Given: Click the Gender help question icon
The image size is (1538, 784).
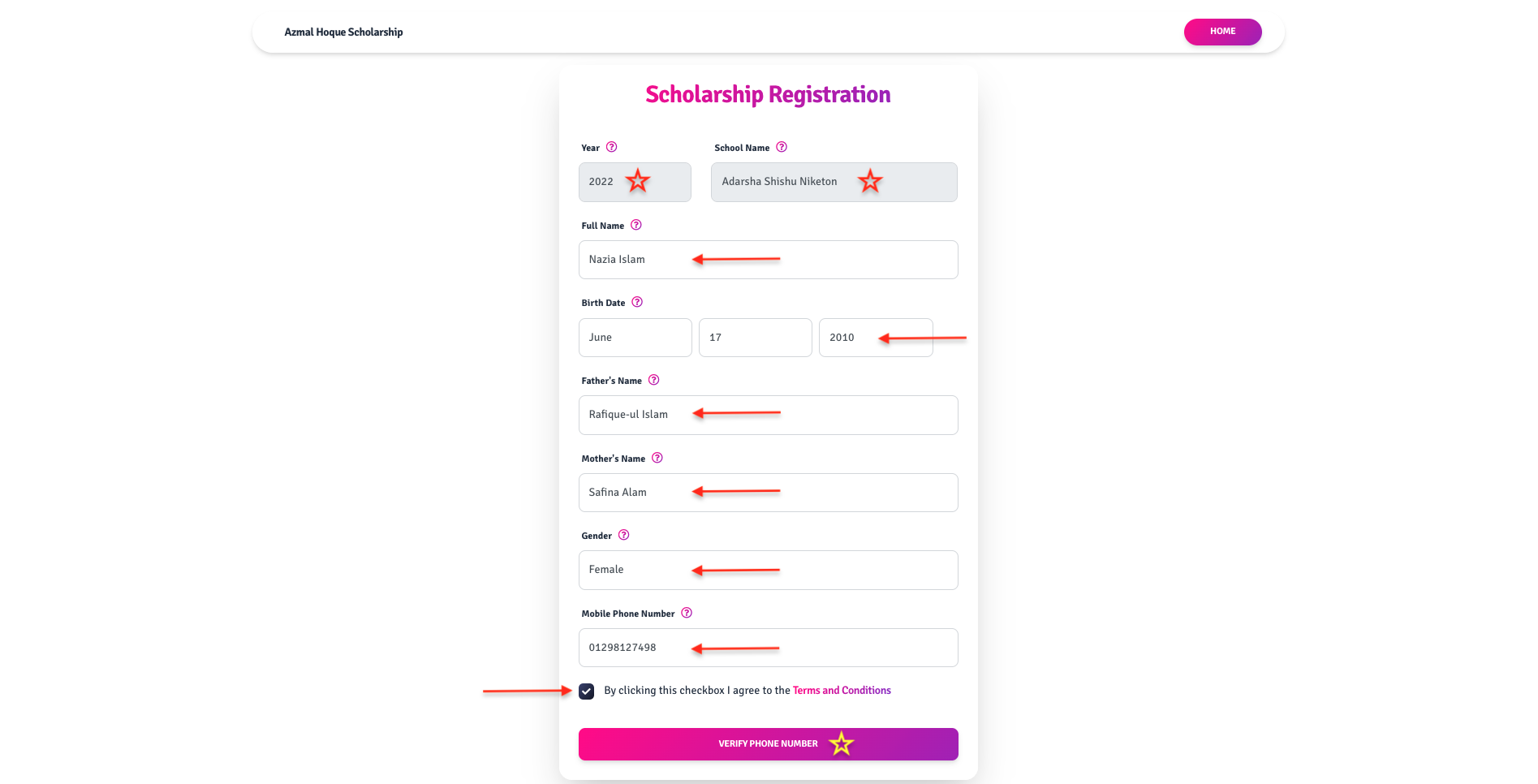Looking at the screenshot, I should [x=623, y=535].
